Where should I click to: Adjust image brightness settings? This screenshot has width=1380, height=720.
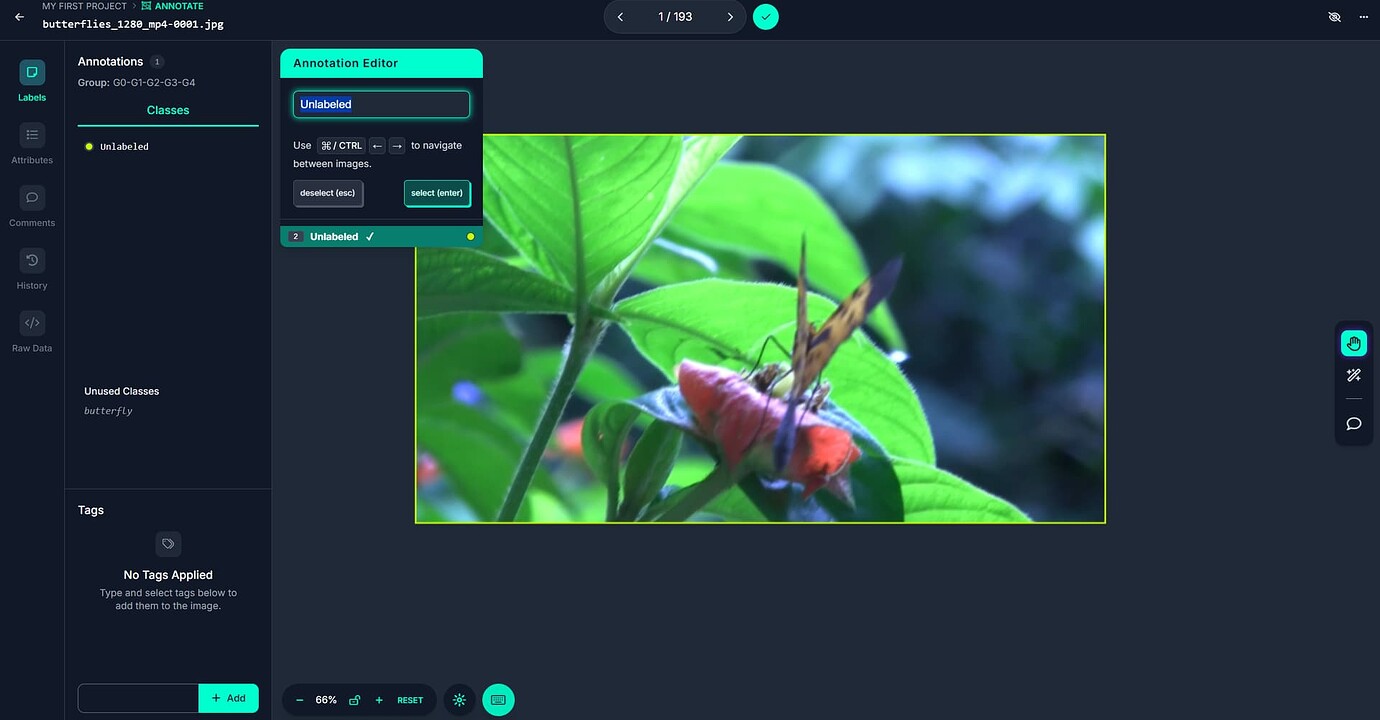click(x=459, y=699)
